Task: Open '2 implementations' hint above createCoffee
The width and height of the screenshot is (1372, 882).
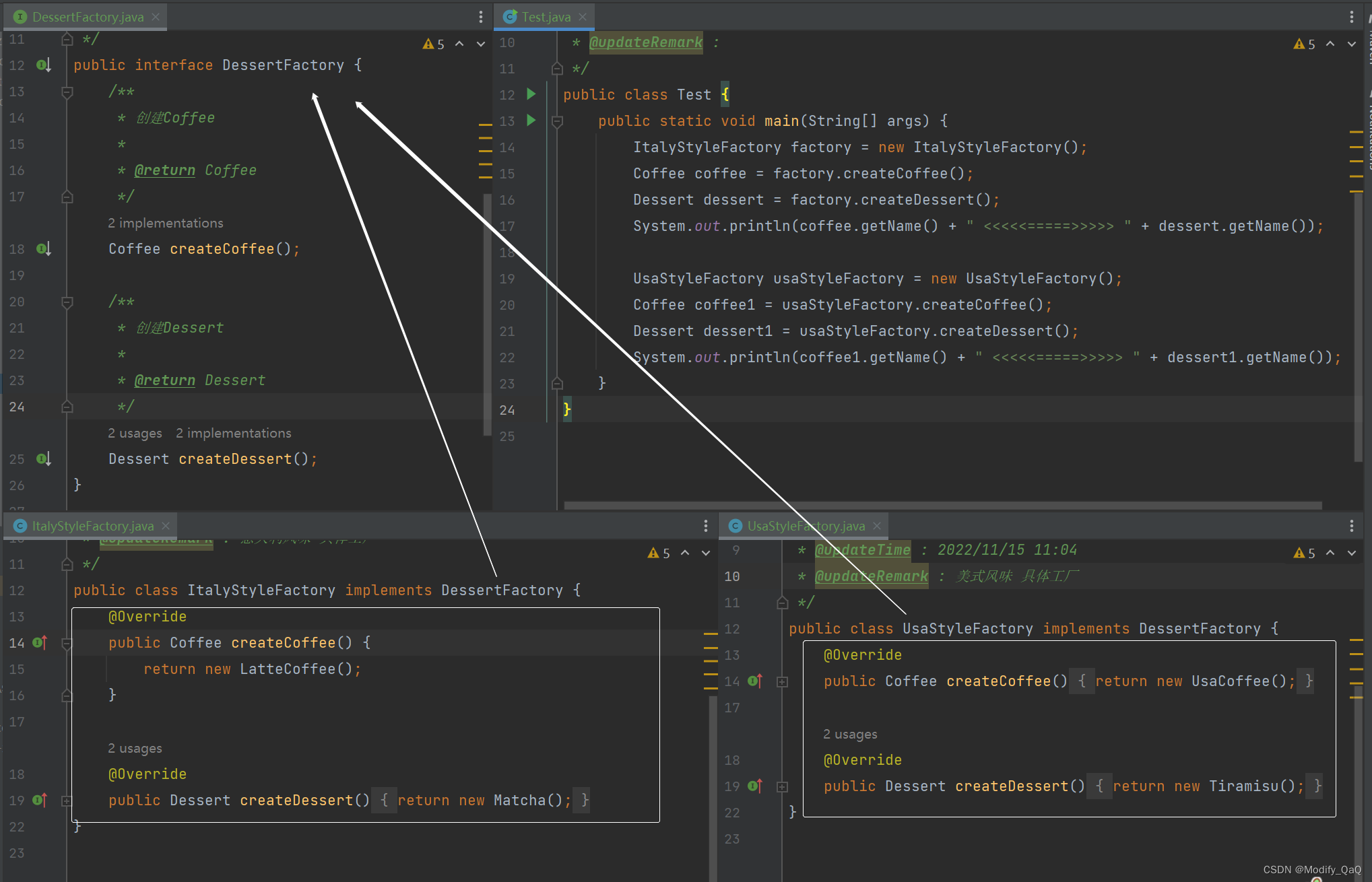Action: pyautogui.click(x=166, y=223)
